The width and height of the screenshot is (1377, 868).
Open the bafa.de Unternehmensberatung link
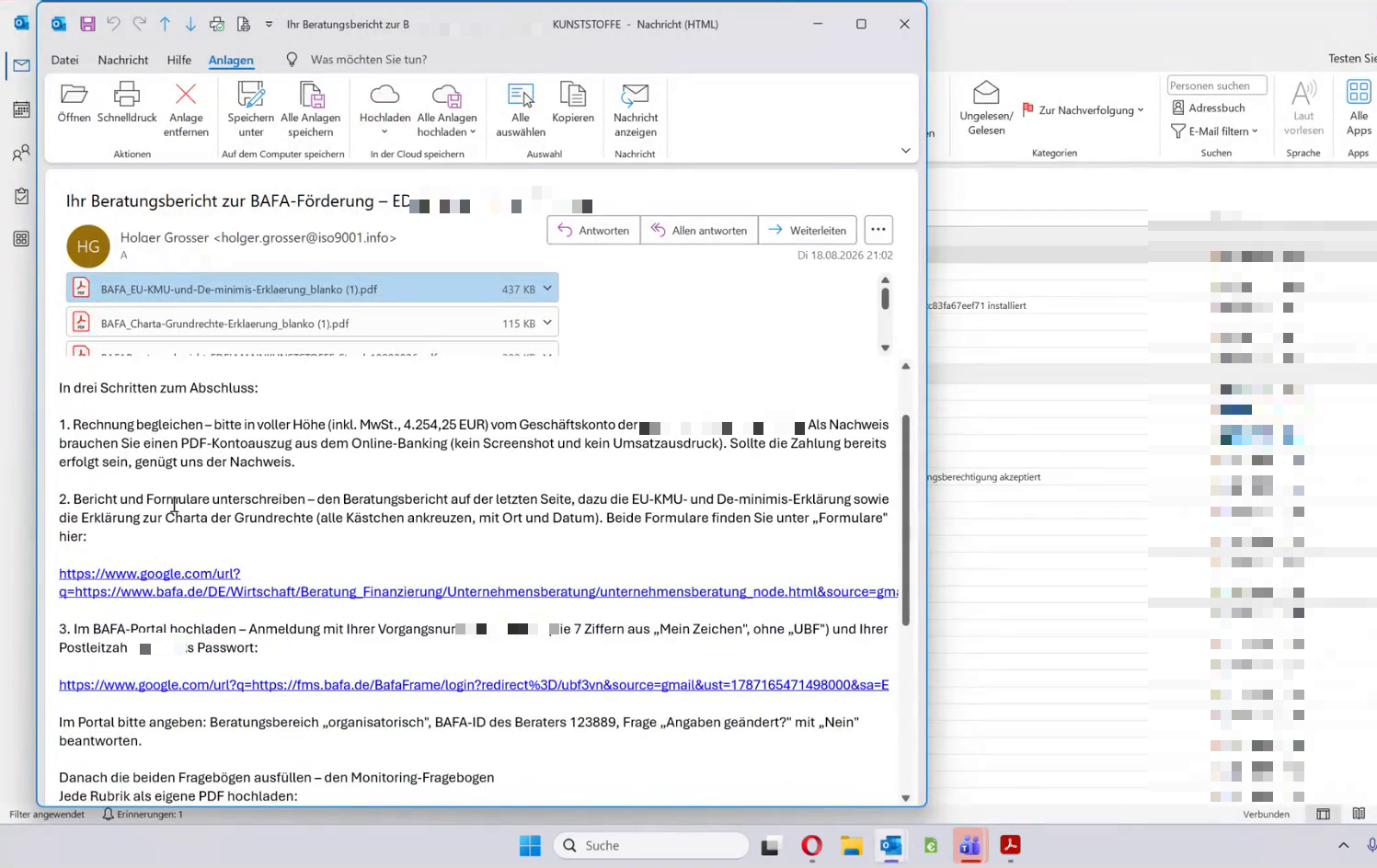(478, 583)
